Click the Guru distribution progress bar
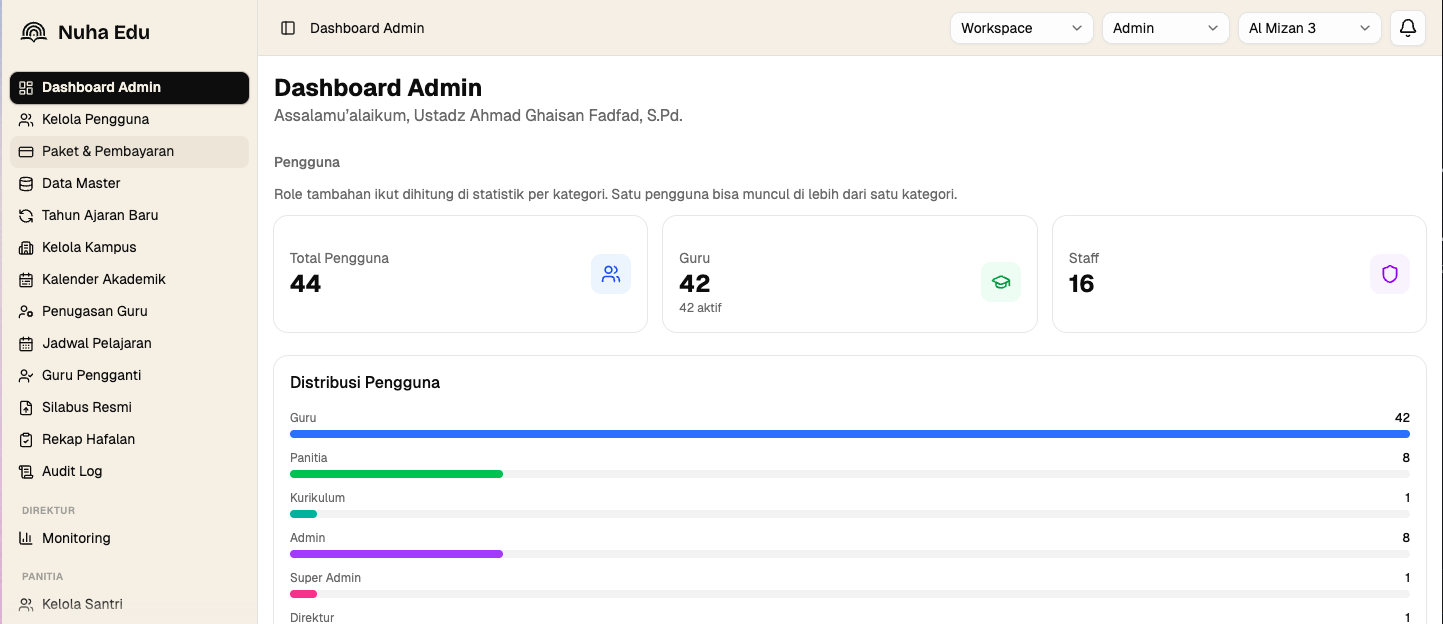Image resolution: width=1443 pixels, height=624 pixels. click(x=850, y=434)
